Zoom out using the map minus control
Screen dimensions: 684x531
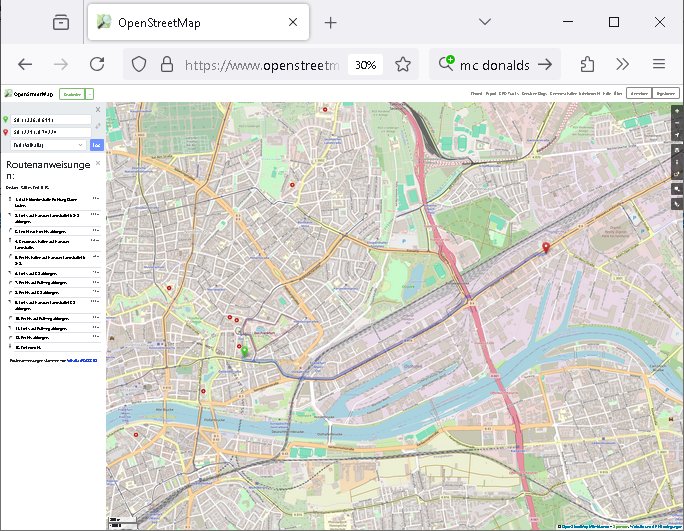coord(677,122)
